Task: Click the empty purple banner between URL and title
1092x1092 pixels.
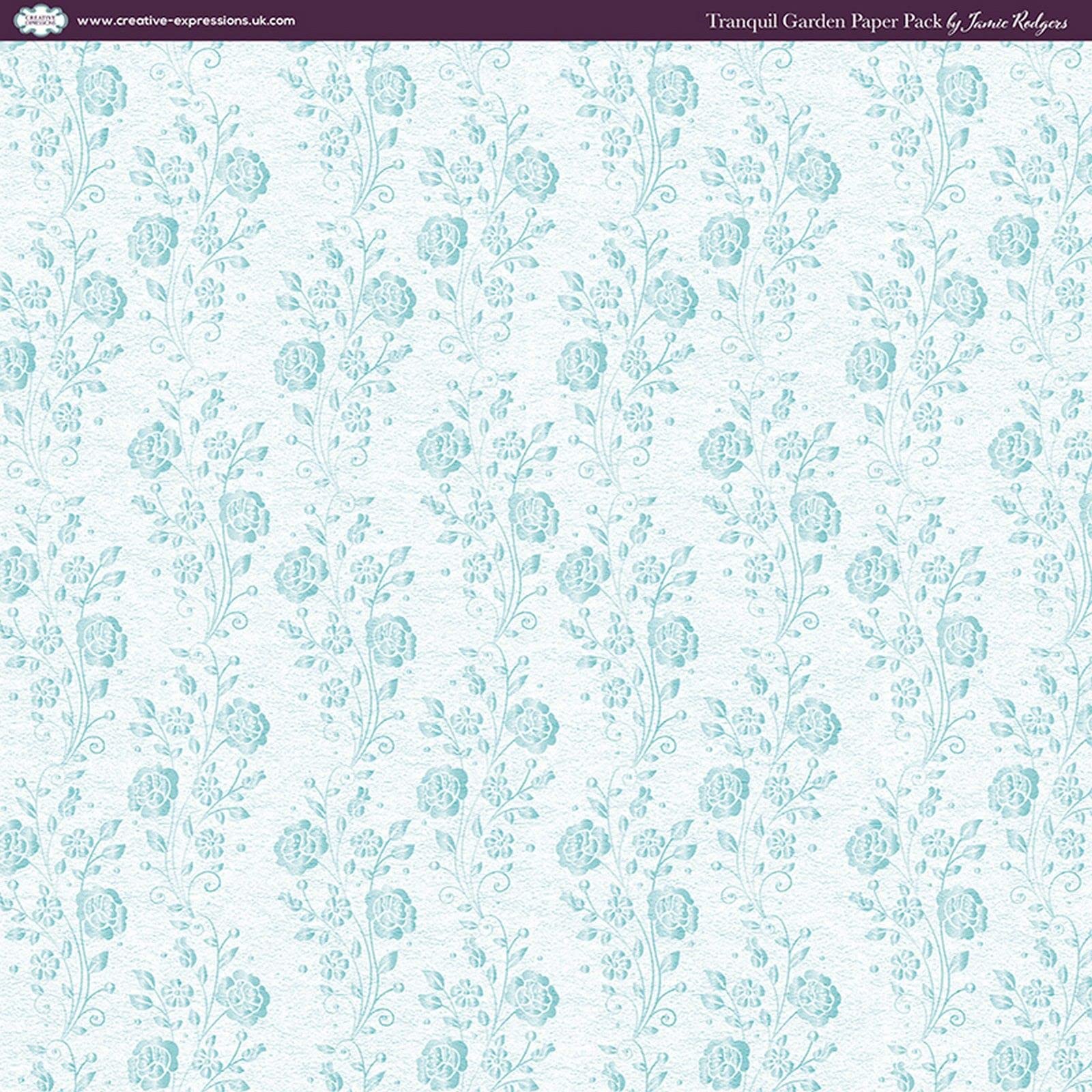Action: tap(500, 20)
